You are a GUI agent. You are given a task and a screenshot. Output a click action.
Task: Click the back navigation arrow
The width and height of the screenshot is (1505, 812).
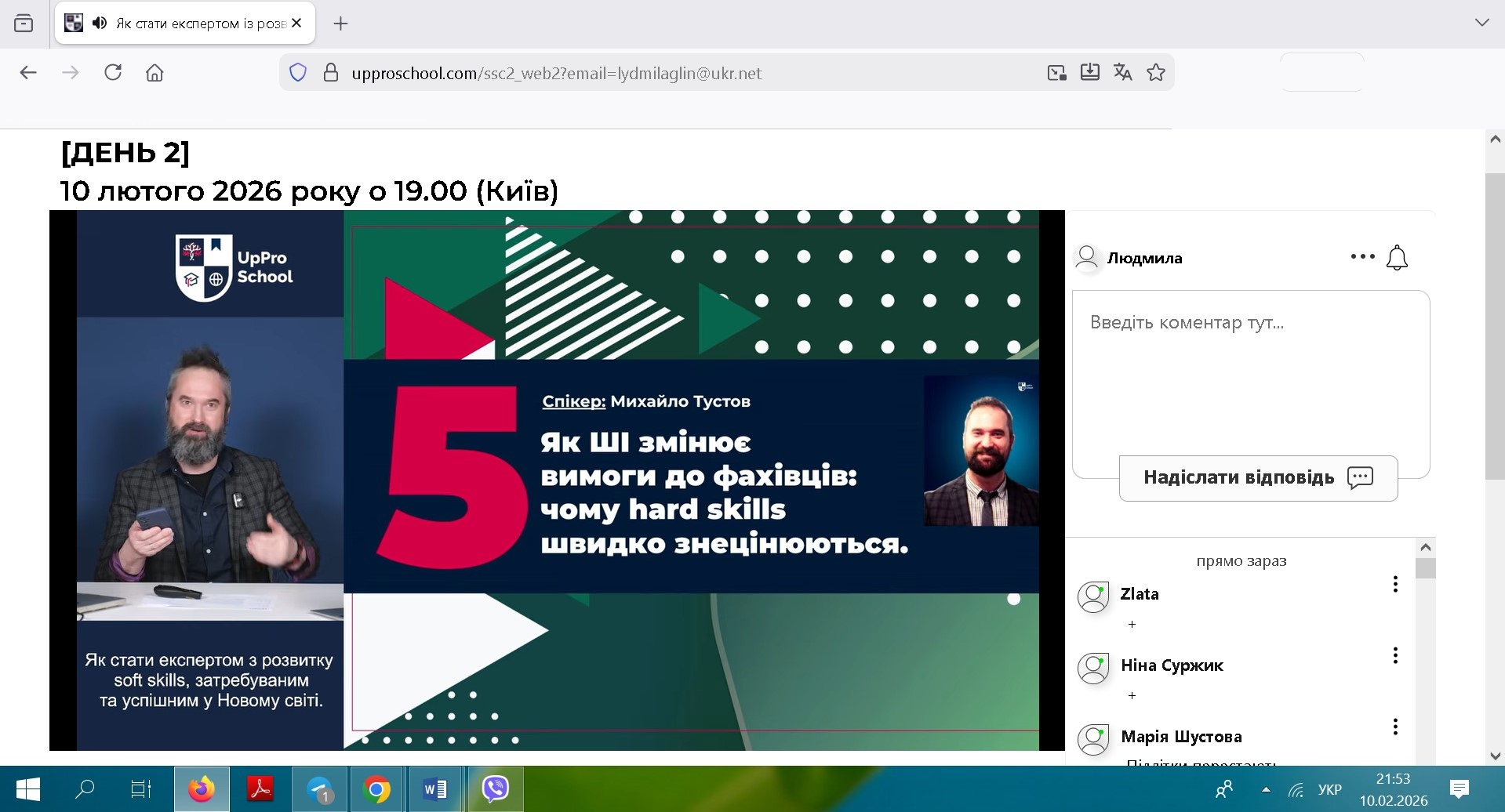point(28,73)
